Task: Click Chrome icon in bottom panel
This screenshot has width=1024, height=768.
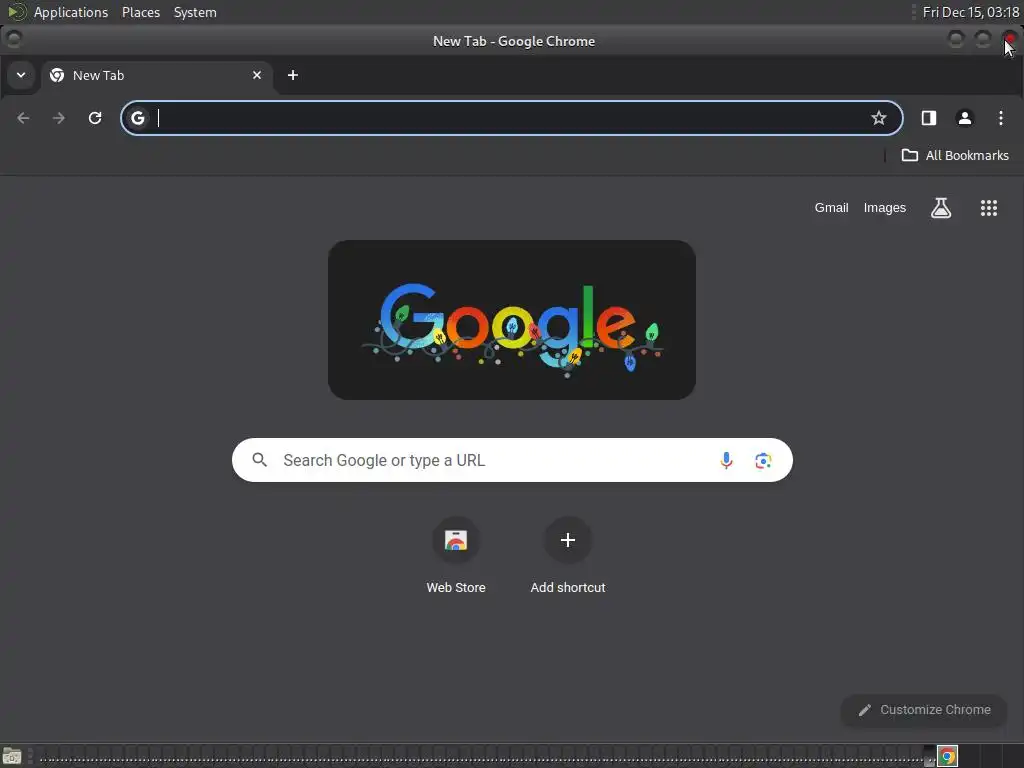Action: (948, 756)
